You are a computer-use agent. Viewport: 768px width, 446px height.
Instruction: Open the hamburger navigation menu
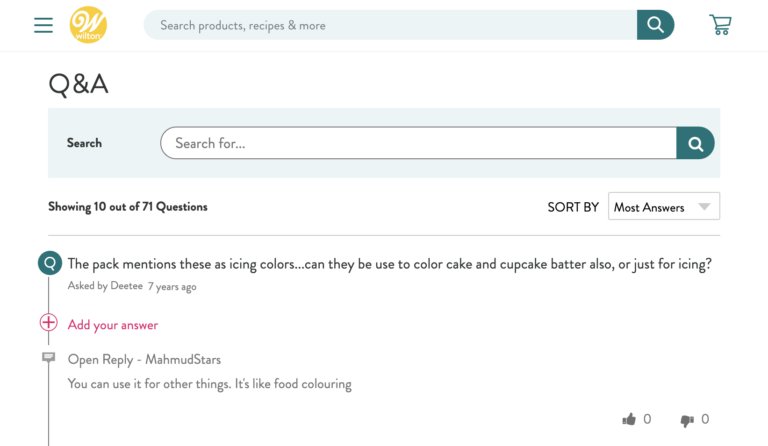click(x=43, y=25)
